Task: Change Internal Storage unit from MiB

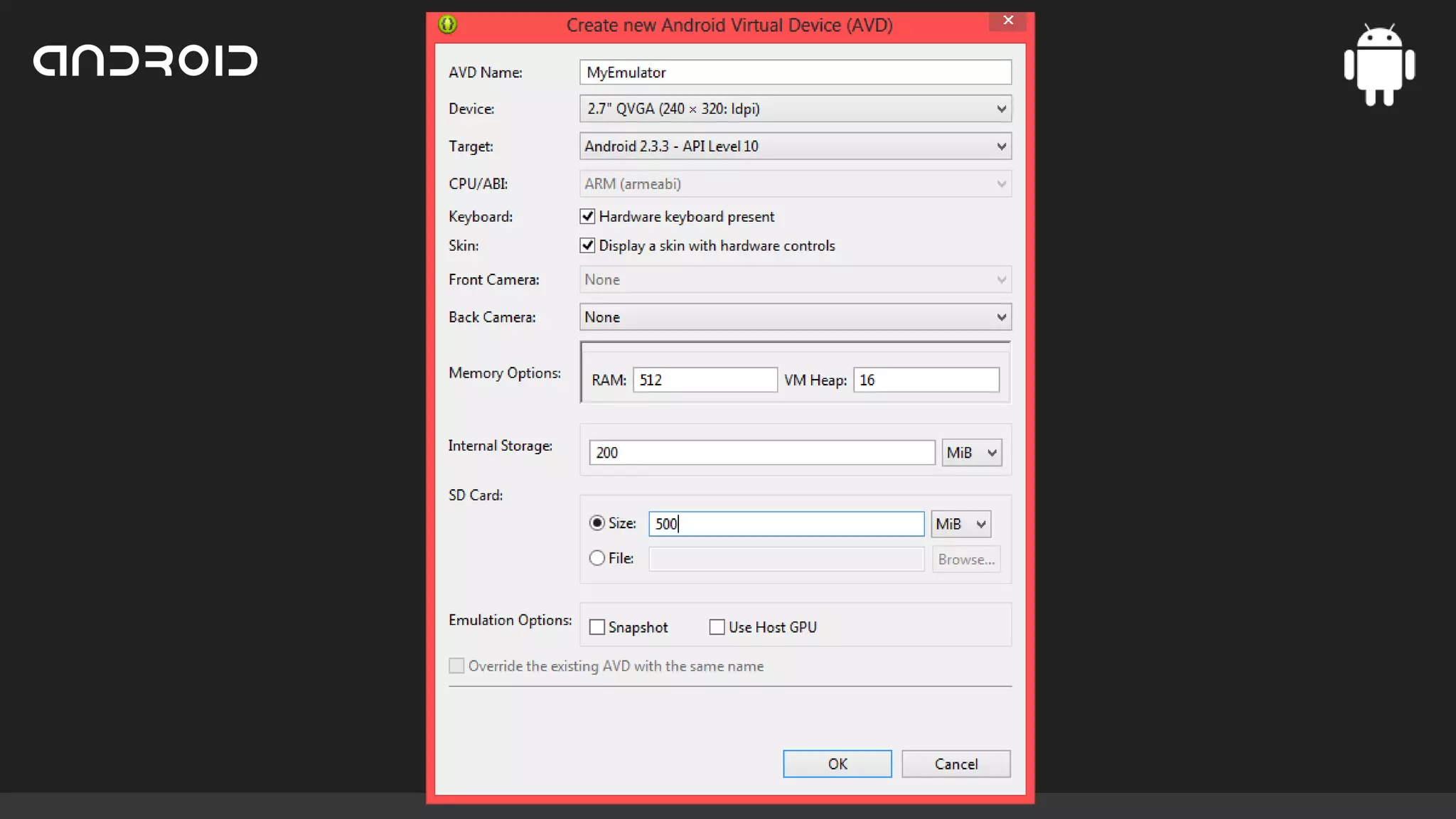Action: tap(971, 453)
